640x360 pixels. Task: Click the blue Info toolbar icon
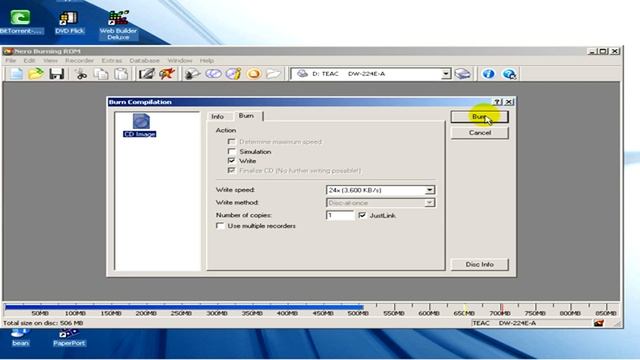[x=488, y=74]
